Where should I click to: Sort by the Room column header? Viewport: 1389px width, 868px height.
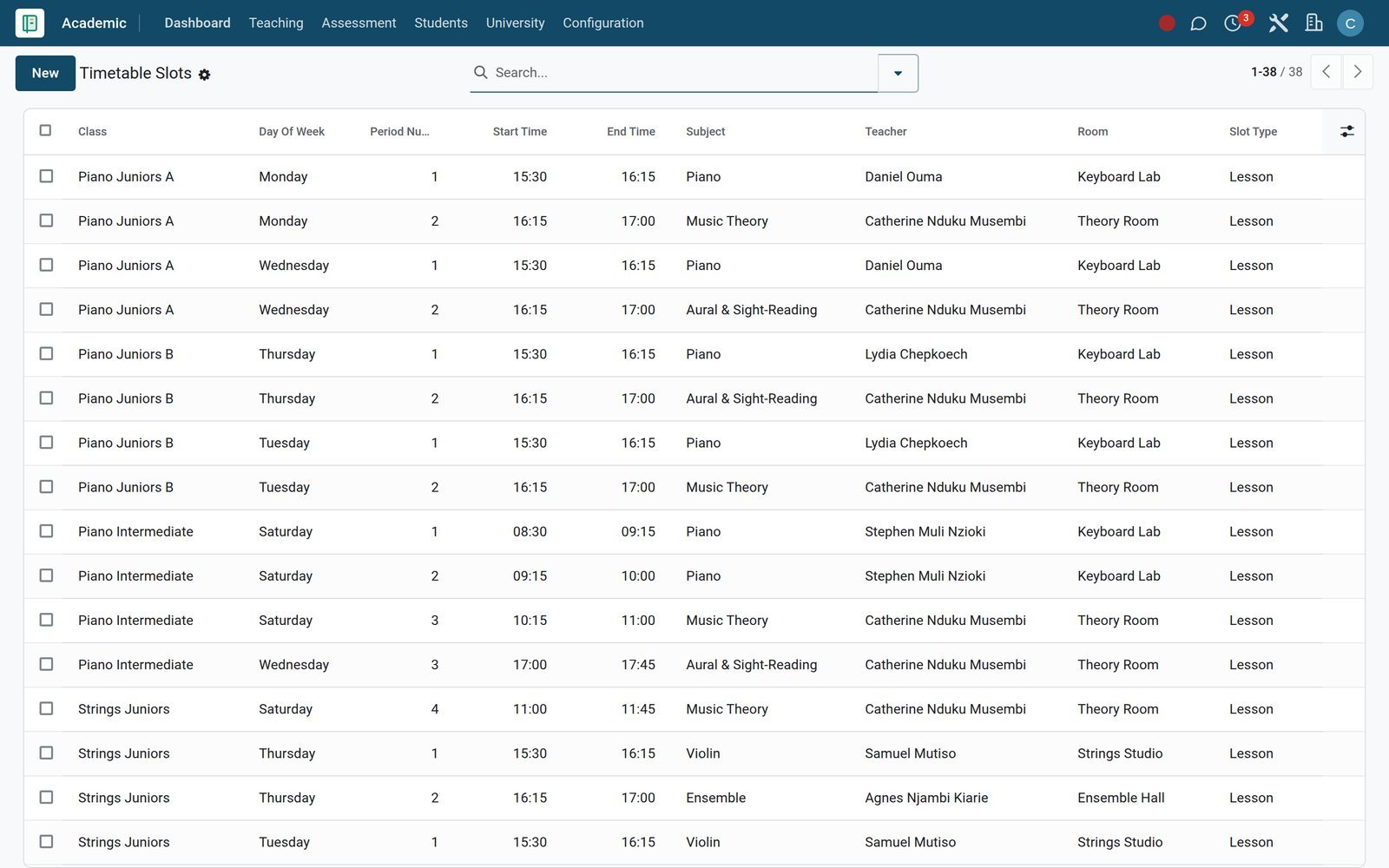pyautogui.click(x=1092, y=131)
